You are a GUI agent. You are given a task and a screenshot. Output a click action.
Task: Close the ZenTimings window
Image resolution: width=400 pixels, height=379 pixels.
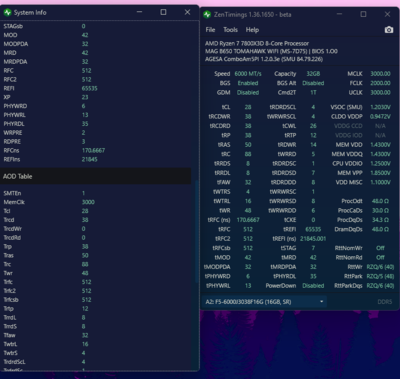[x=387, y=14]
